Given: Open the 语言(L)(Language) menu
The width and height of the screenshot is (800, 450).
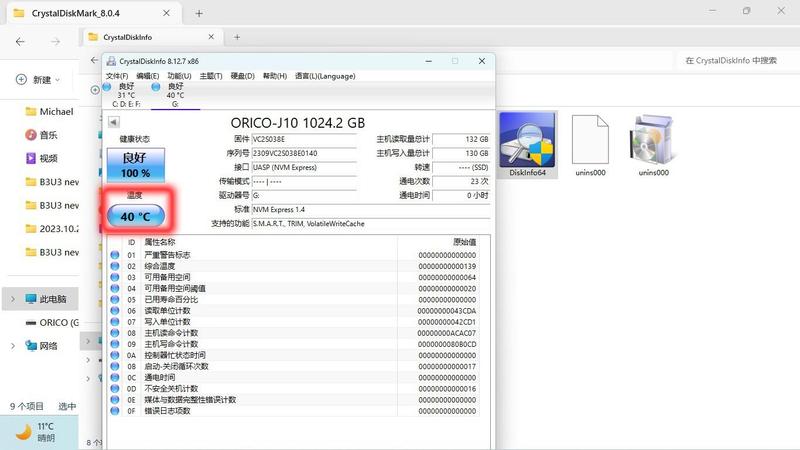Looking at the screenshot, I should coord(325,76).
